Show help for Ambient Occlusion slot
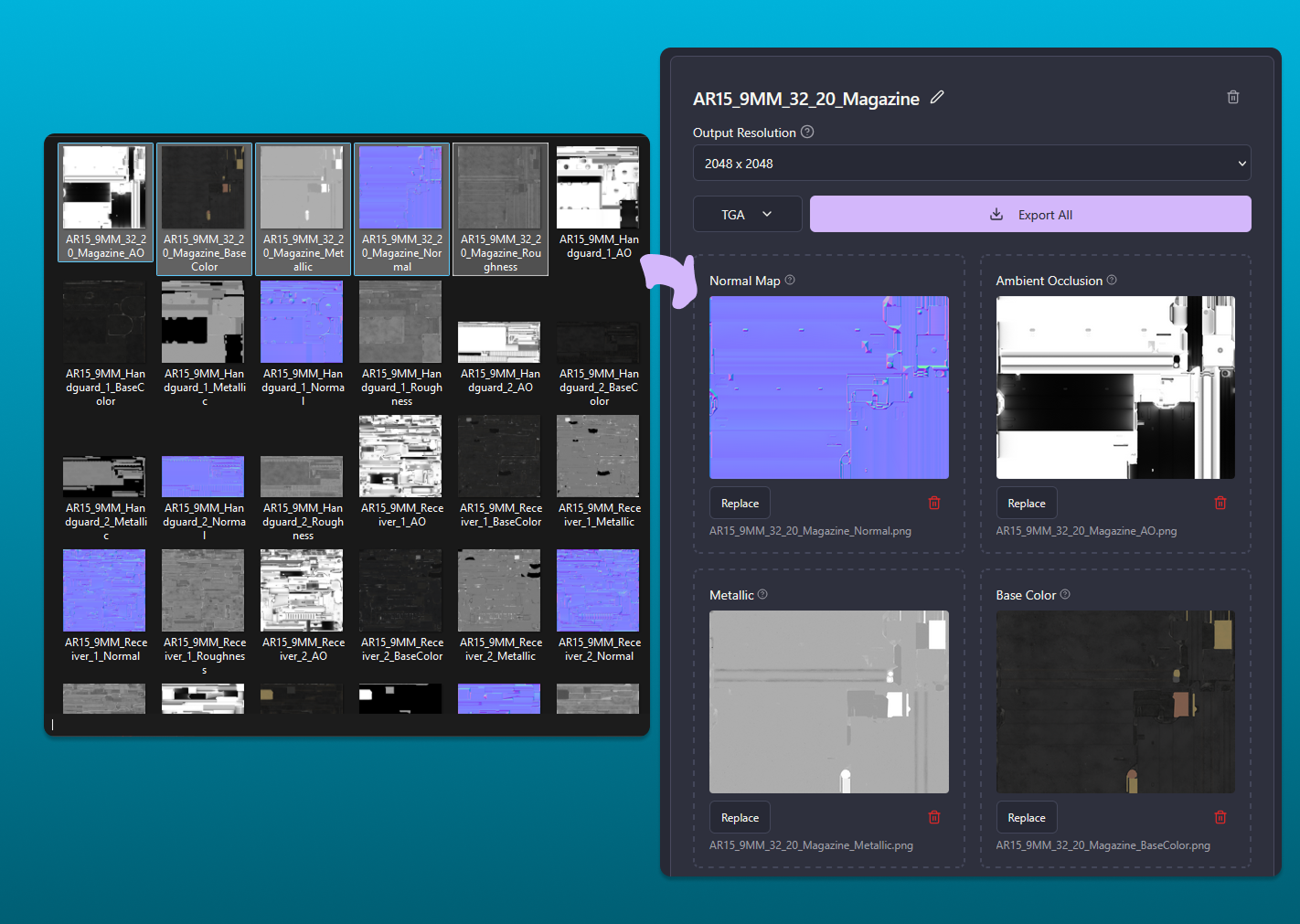Image resolution: width=1300 pixels, height=924 pixels. click(x=1112, y=281)
